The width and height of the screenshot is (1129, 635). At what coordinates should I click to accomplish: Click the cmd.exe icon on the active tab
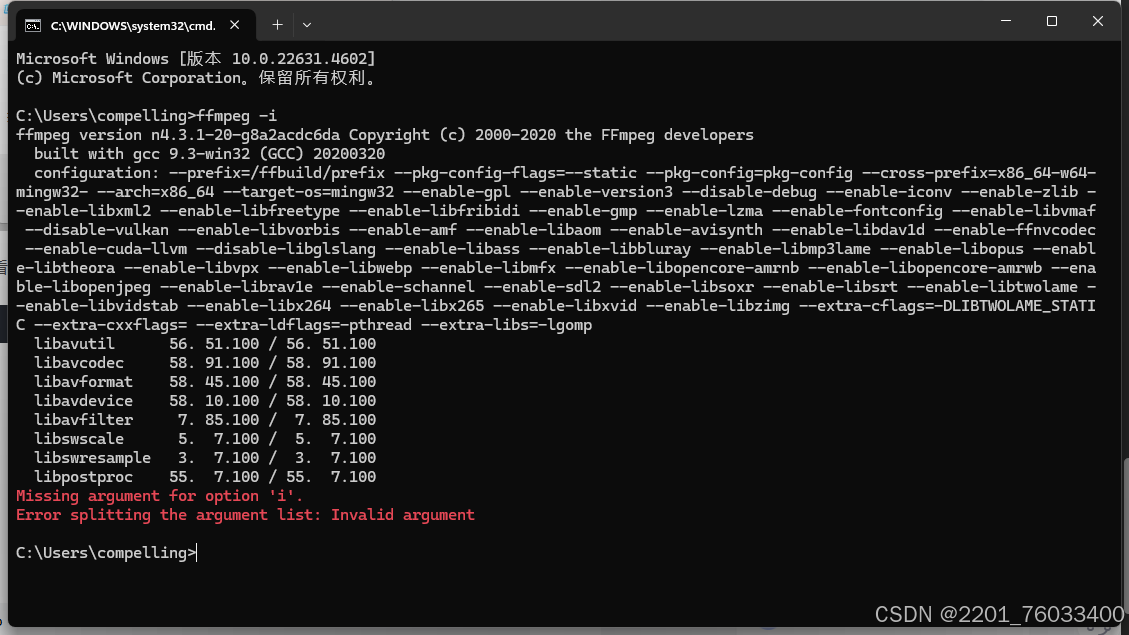click(35, 24)
